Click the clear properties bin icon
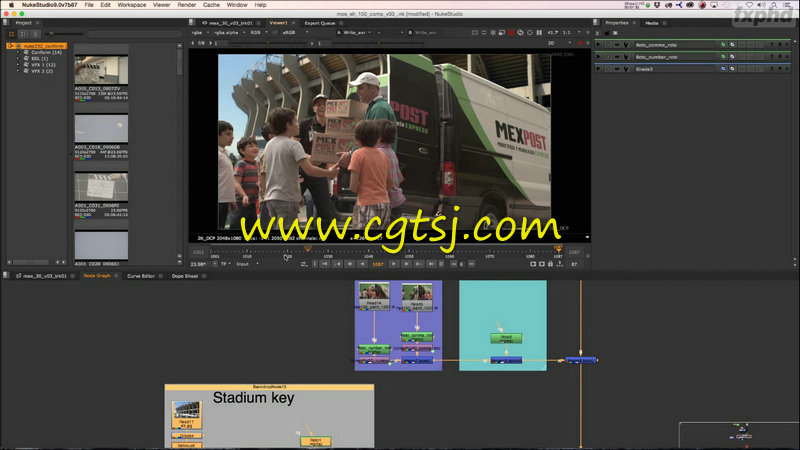 [615, 33]
